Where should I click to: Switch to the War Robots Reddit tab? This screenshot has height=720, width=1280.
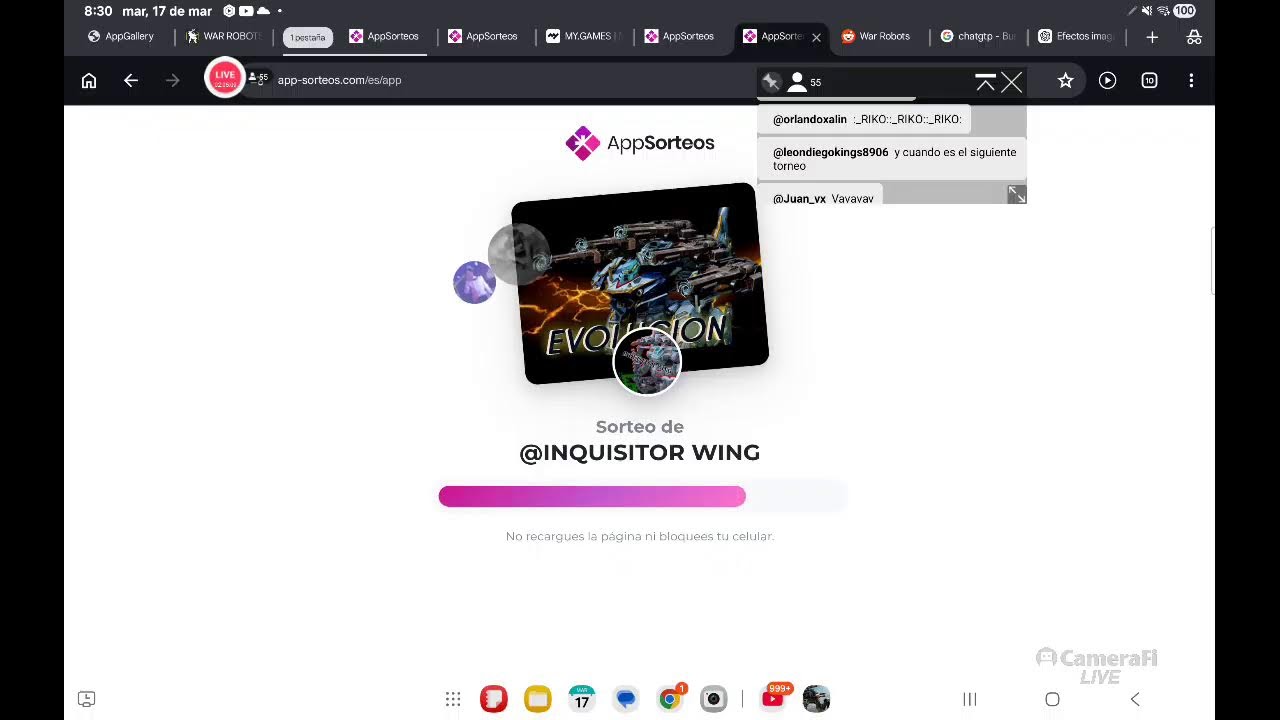[x=876, y=37]
